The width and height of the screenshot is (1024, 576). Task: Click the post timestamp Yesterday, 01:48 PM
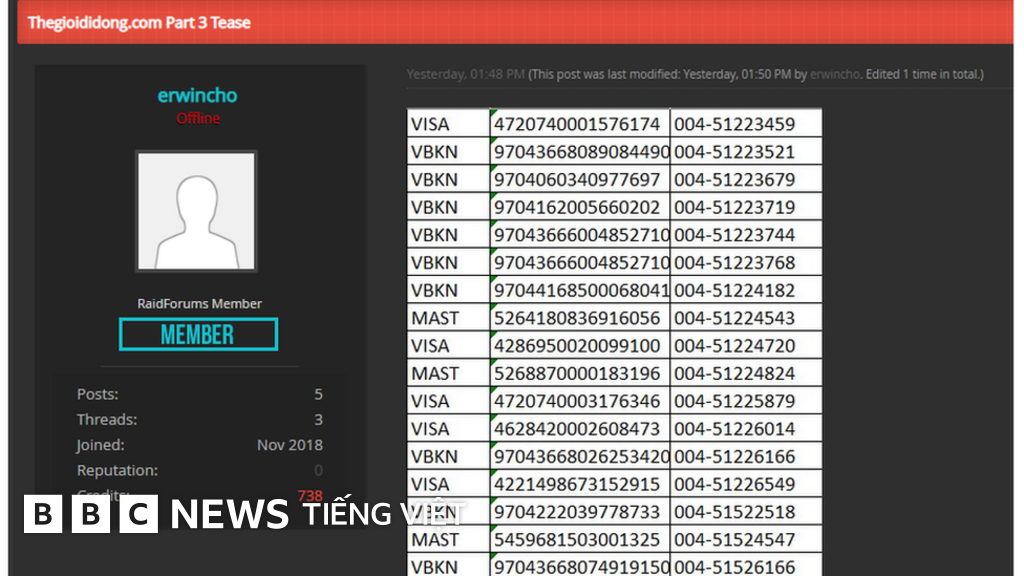[x=465, y=75]
